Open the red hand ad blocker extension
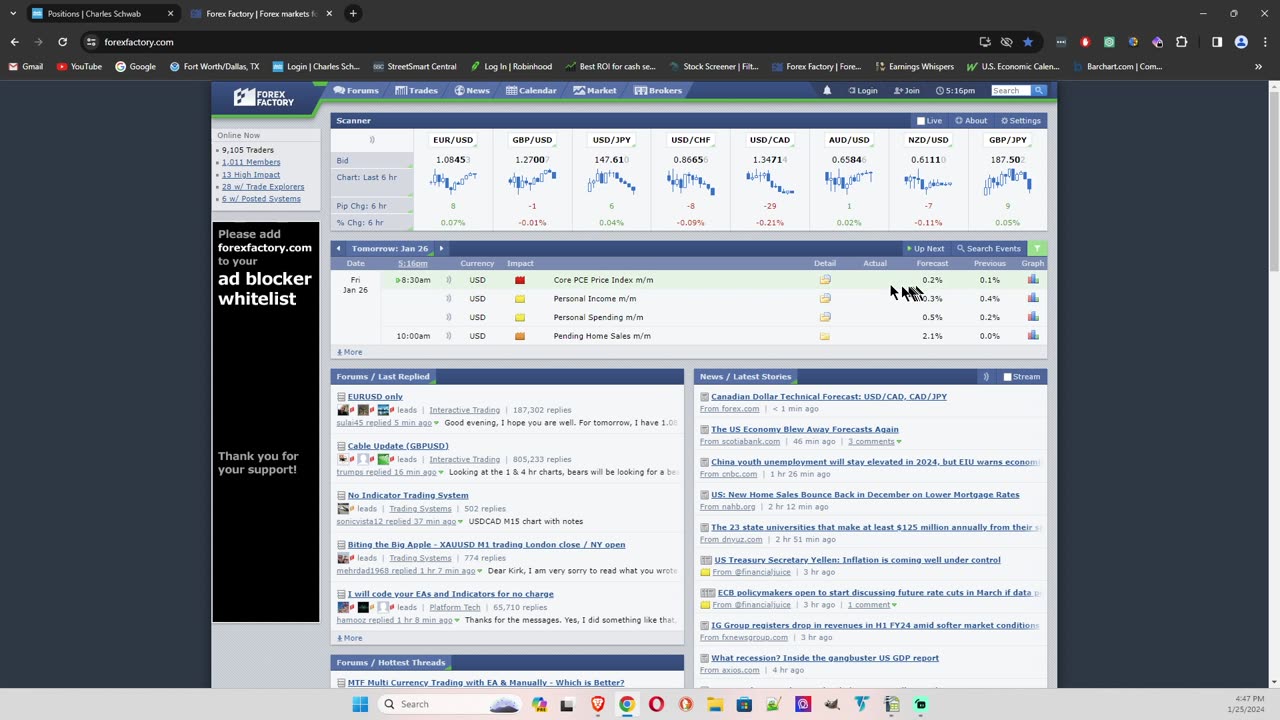The width and height of the screenshot is (1280, 720). click(1085, 42)
